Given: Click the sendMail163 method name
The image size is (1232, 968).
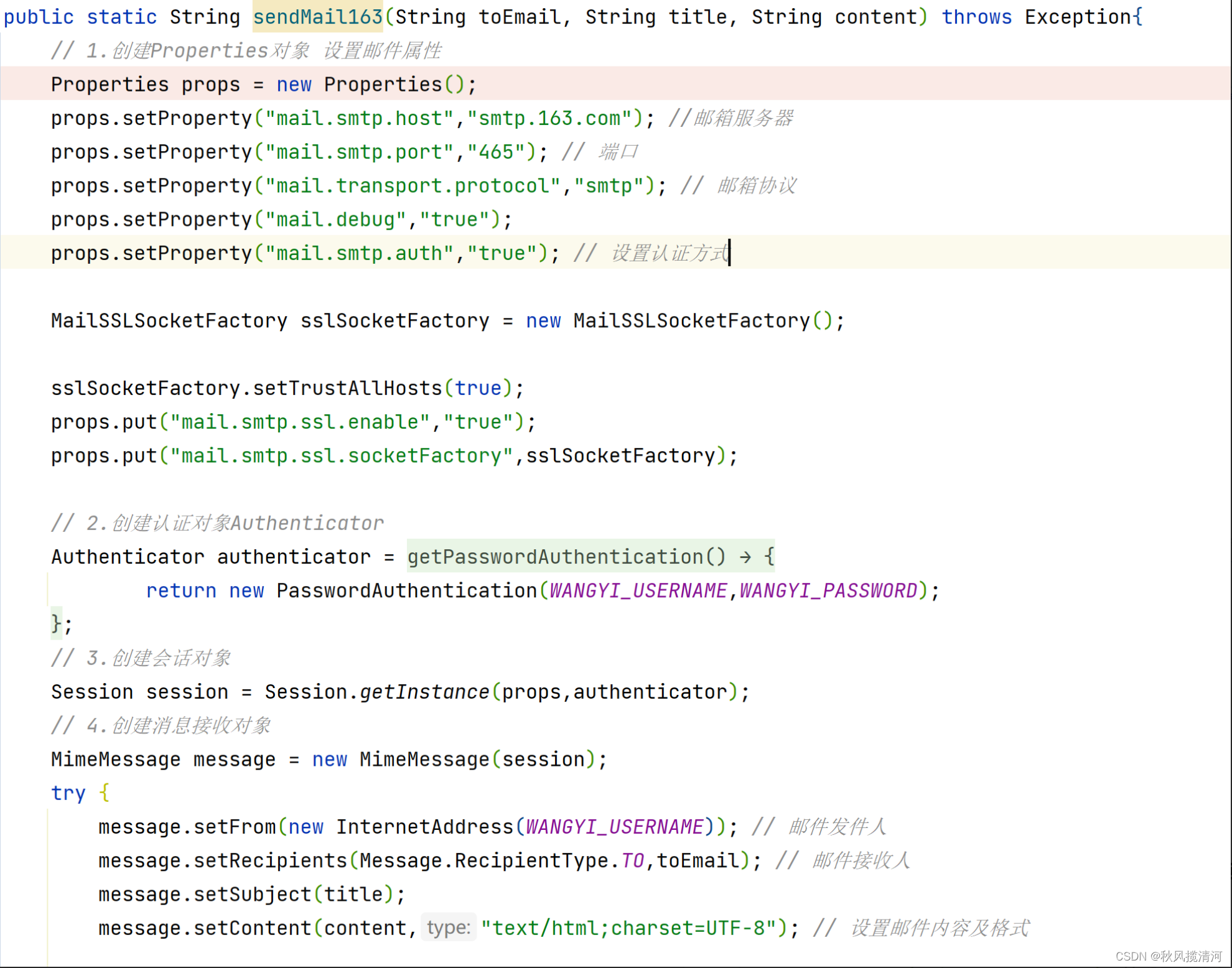Looking at the screenshot, I should (317, 17).
